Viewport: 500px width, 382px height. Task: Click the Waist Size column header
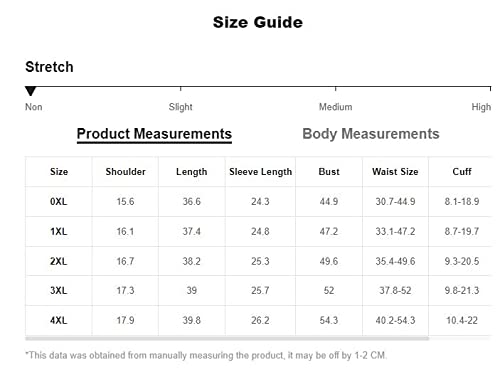[x=395, y=172]
